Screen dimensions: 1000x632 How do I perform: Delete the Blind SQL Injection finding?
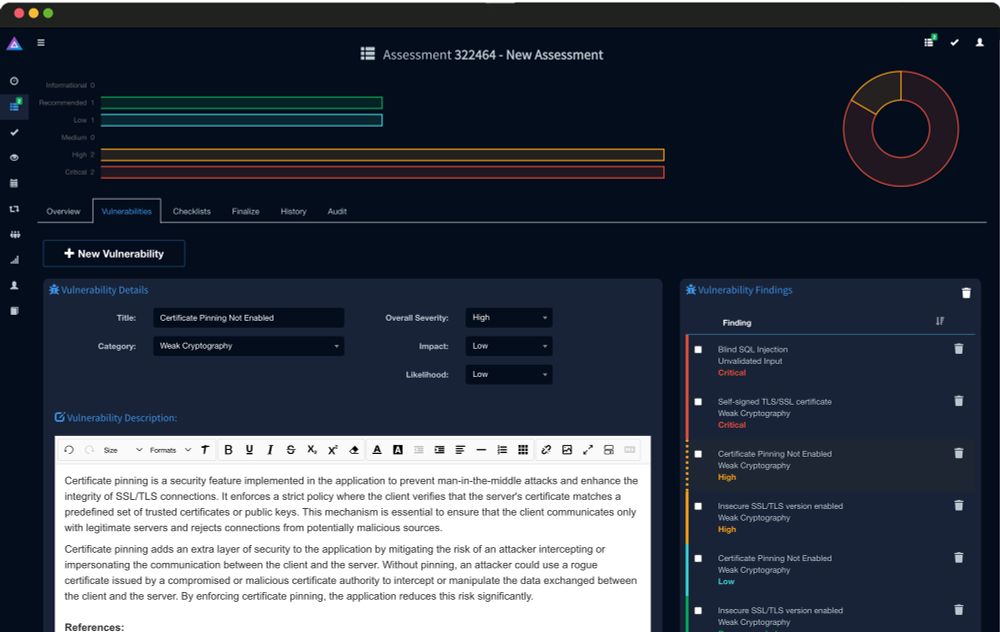pos(959,349)
